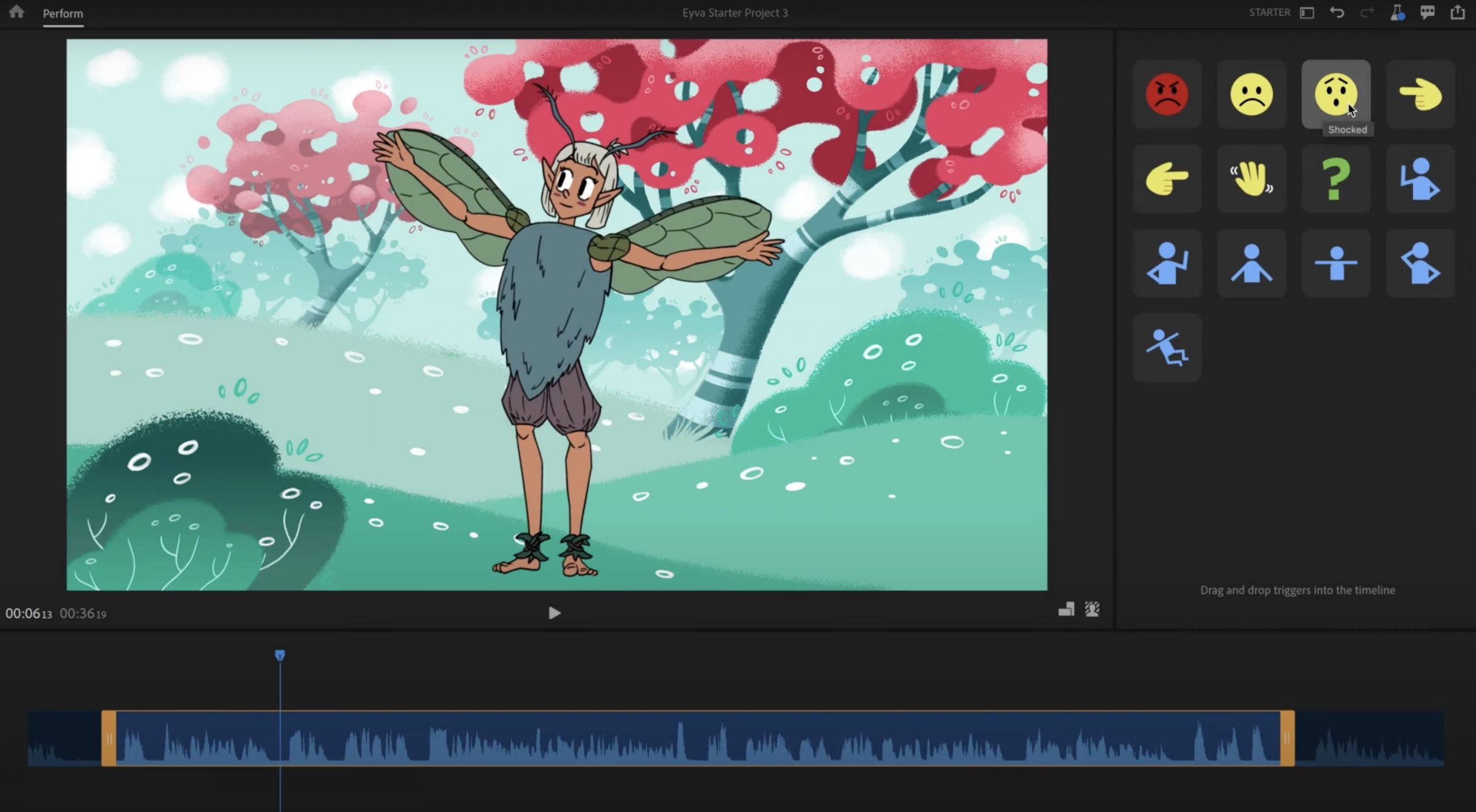Undo the last action
The width and height of the screenshot is (1476, 812).
(x=1337, y=13)
